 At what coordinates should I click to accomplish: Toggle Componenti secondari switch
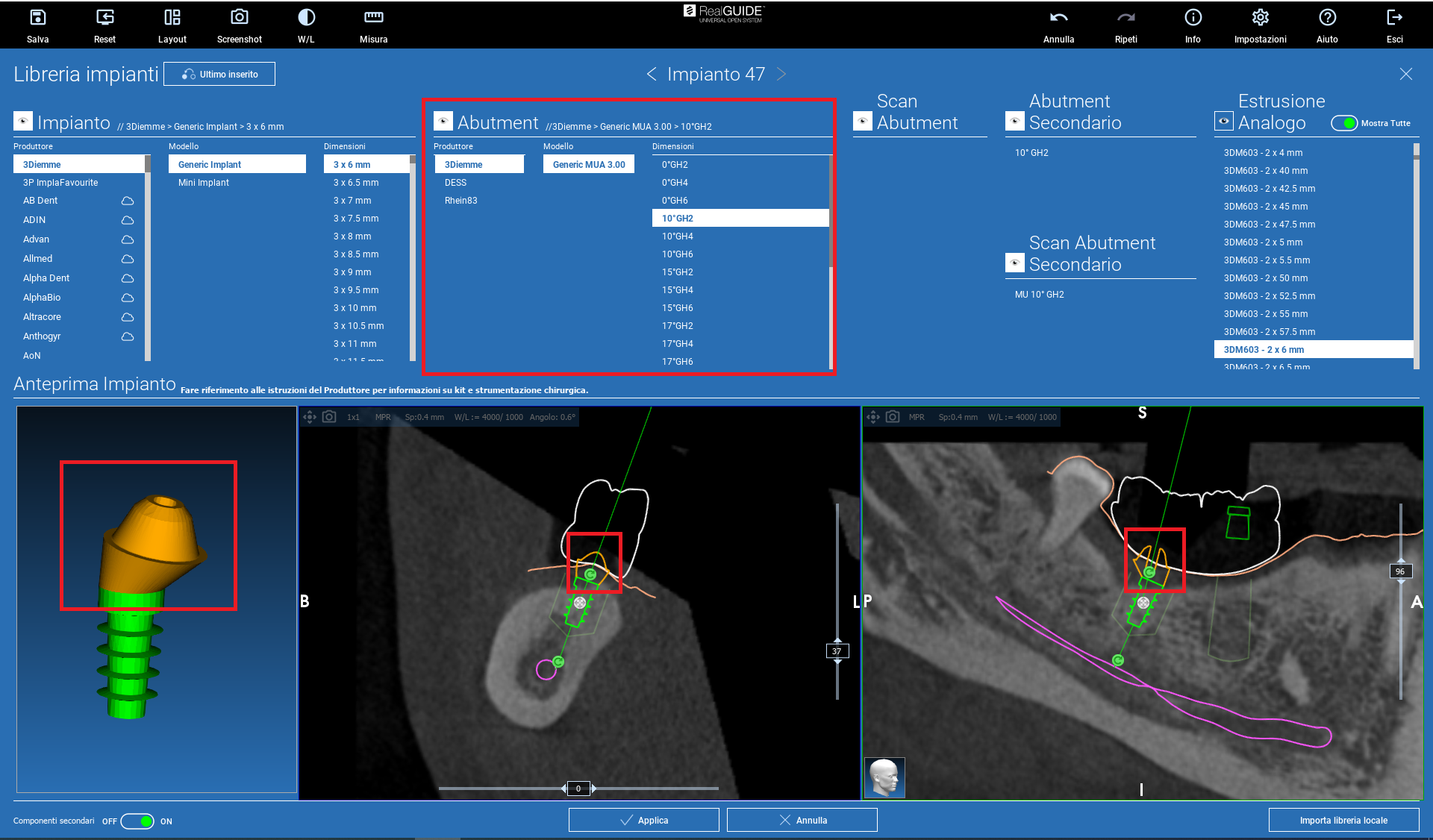(x=137, y=821)
